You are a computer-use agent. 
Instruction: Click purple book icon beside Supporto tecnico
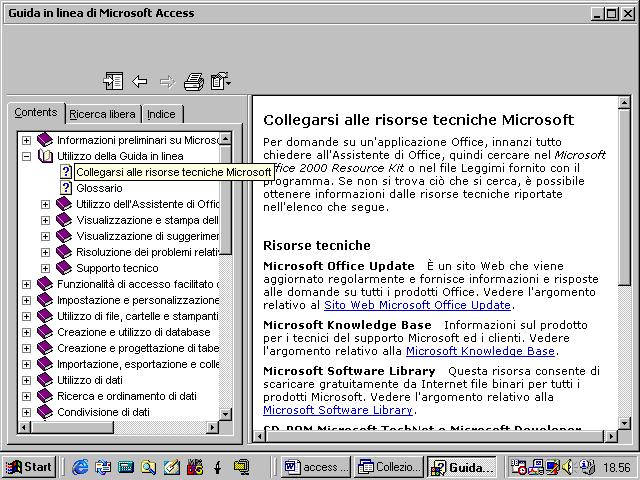pyautogui.click(x=64, y=268)
